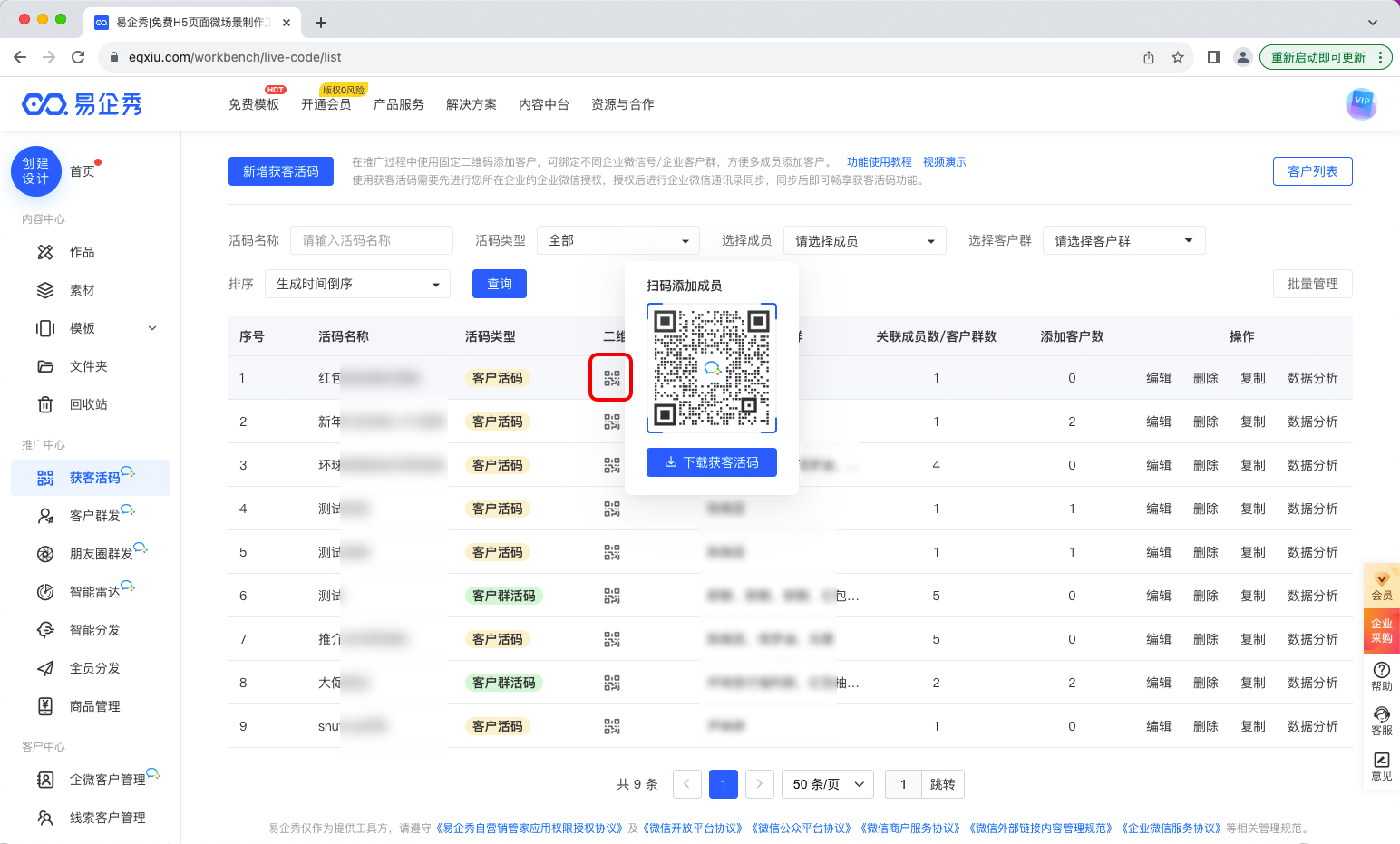1400x844 pixels.
Task: Open the 选择客户群 dropdown
Action: (x=1124, y=240)
